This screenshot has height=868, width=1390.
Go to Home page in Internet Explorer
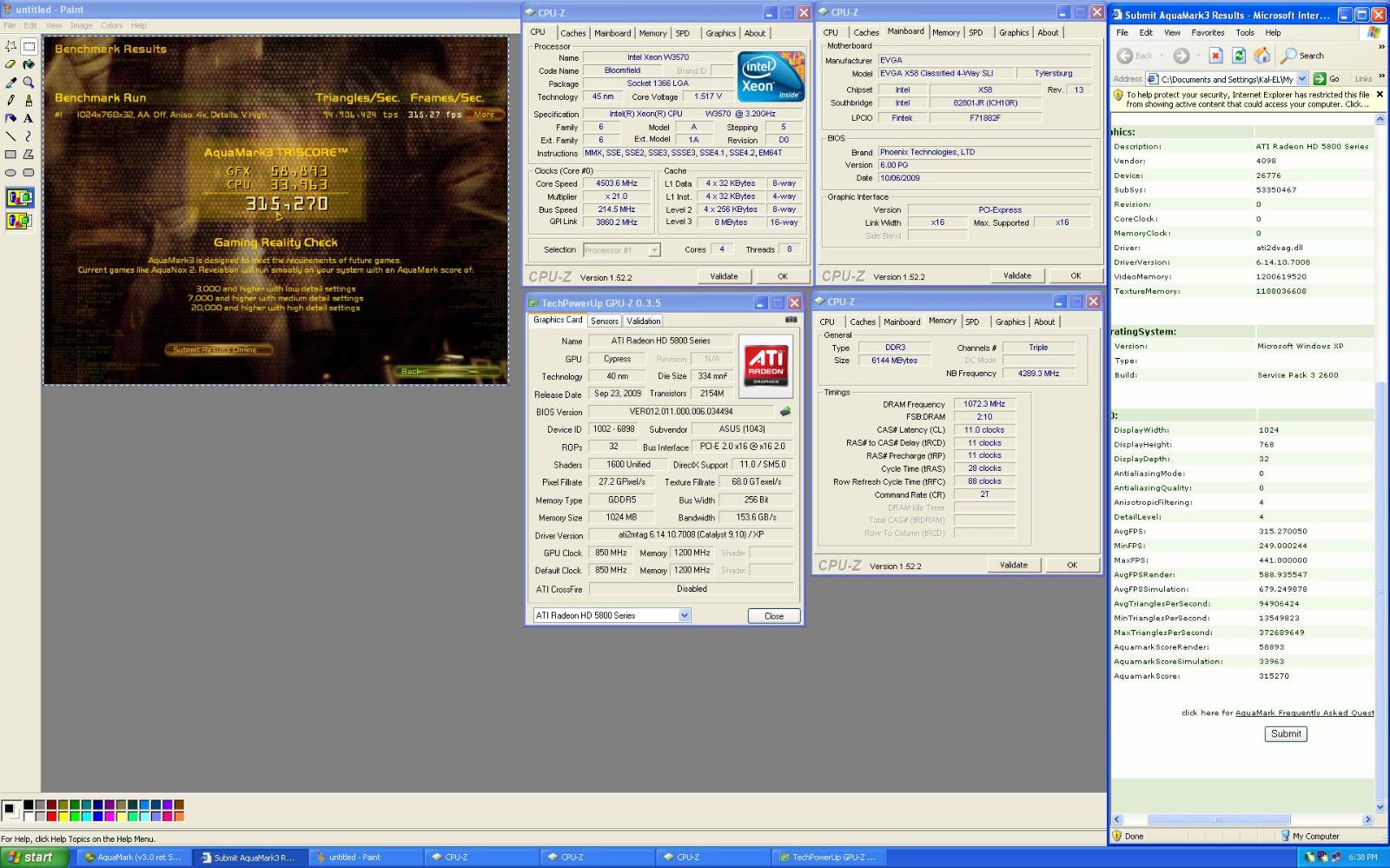coord(1261,56)
